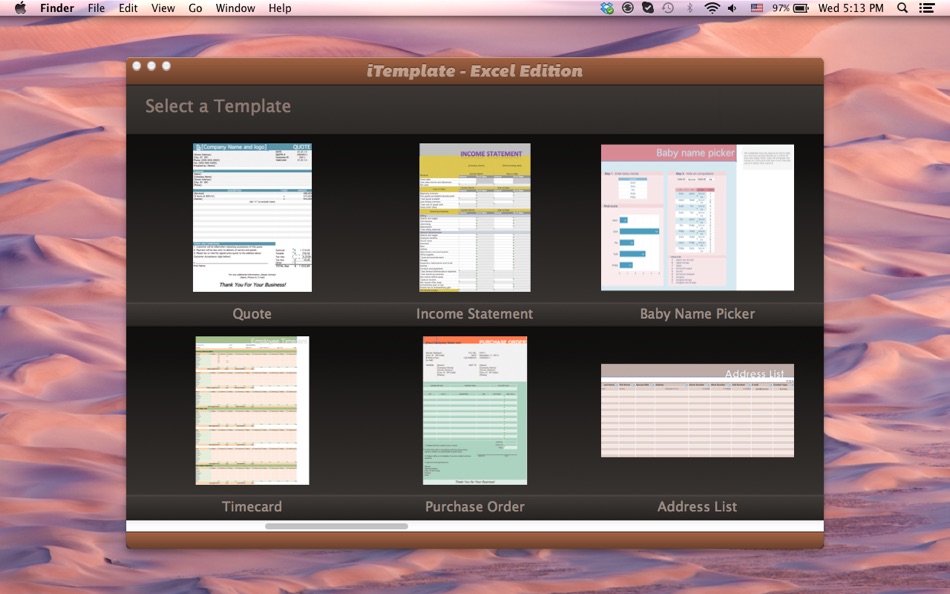Open the Apple menu
The height and width of the screenshot is (594, 950).
(x=20, y=8)
